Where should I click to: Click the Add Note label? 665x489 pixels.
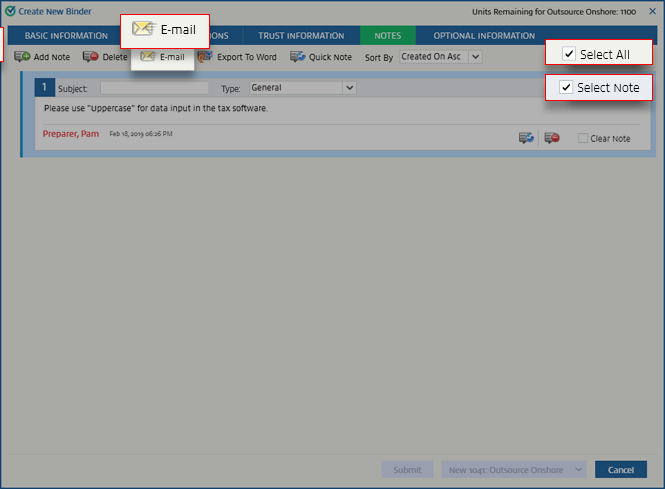click(x=52, y=57)
